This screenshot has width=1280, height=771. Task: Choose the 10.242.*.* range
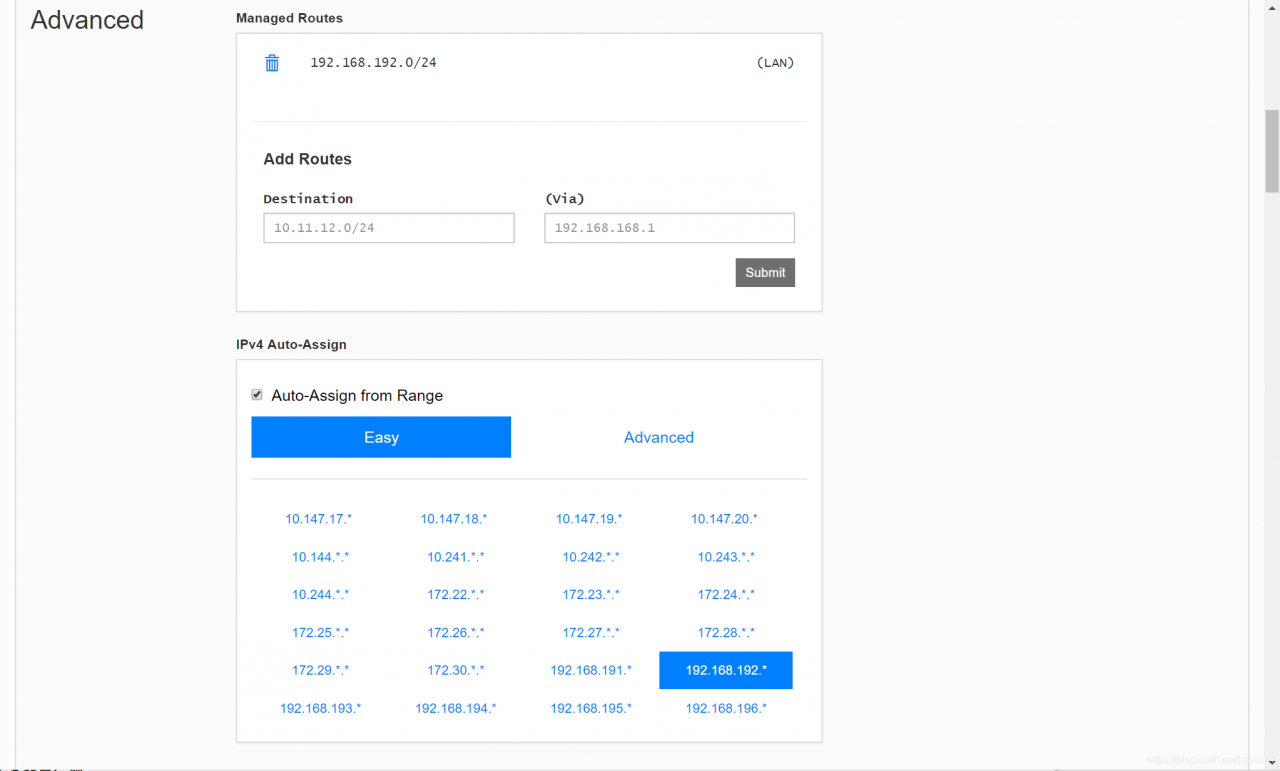pos(591,557)
